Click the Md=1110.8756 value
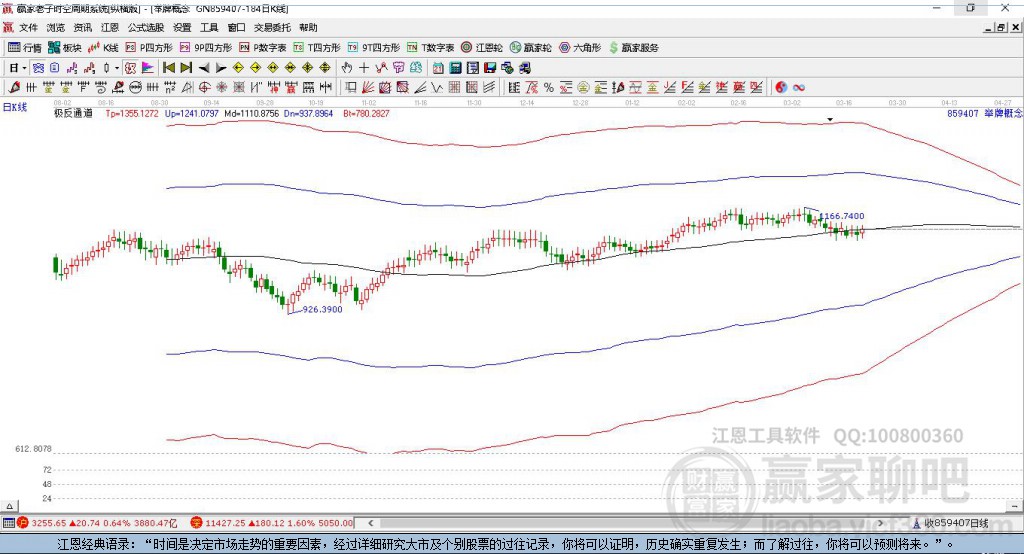 pos(251,113)
